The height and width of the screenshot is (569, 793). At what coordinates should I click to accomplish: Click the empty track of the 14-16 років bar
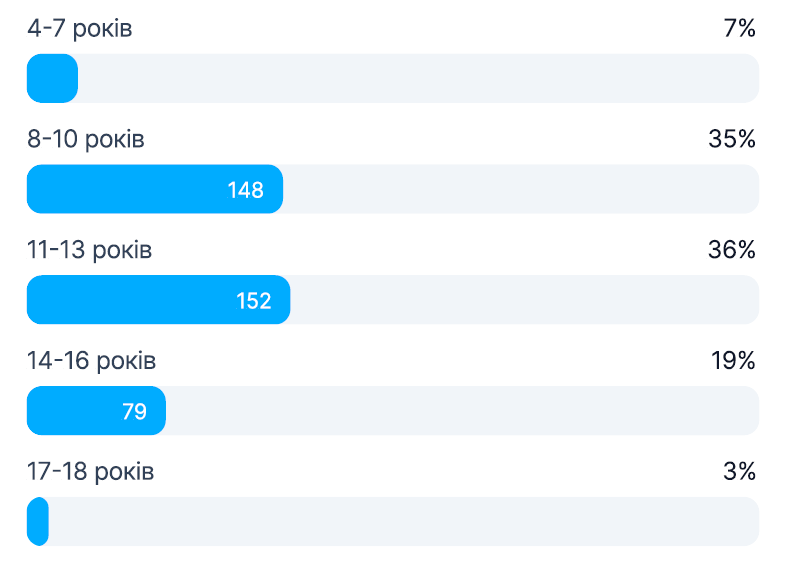tap(461, 411)
